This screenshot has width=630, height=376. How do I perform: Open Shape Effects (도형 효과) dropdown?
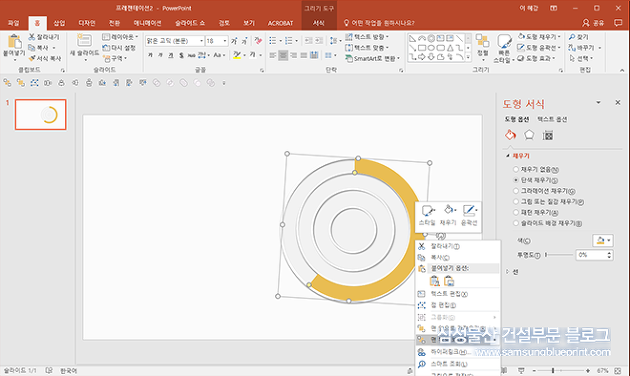(536, 58)
